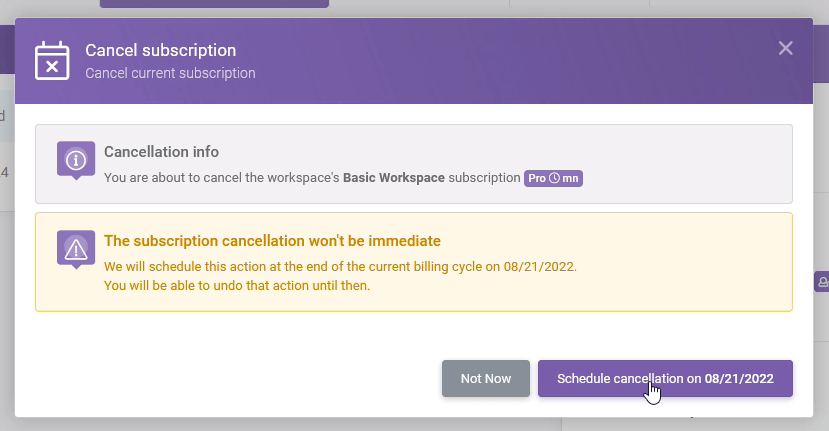This screenshot has height=431, width=829.
Task: Click the Not Now button
Action: pyautogui.click(x=485, y=379)
